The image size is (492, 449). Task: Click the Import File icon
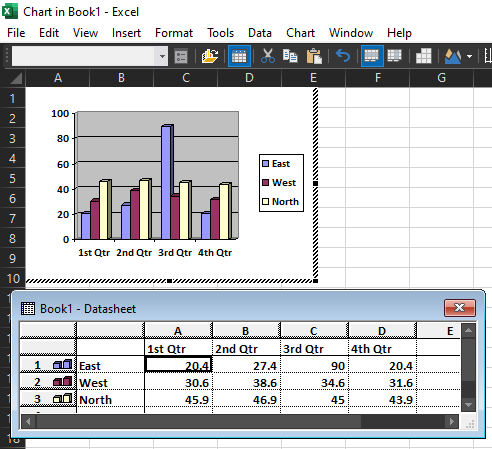(x=210, y=56)
